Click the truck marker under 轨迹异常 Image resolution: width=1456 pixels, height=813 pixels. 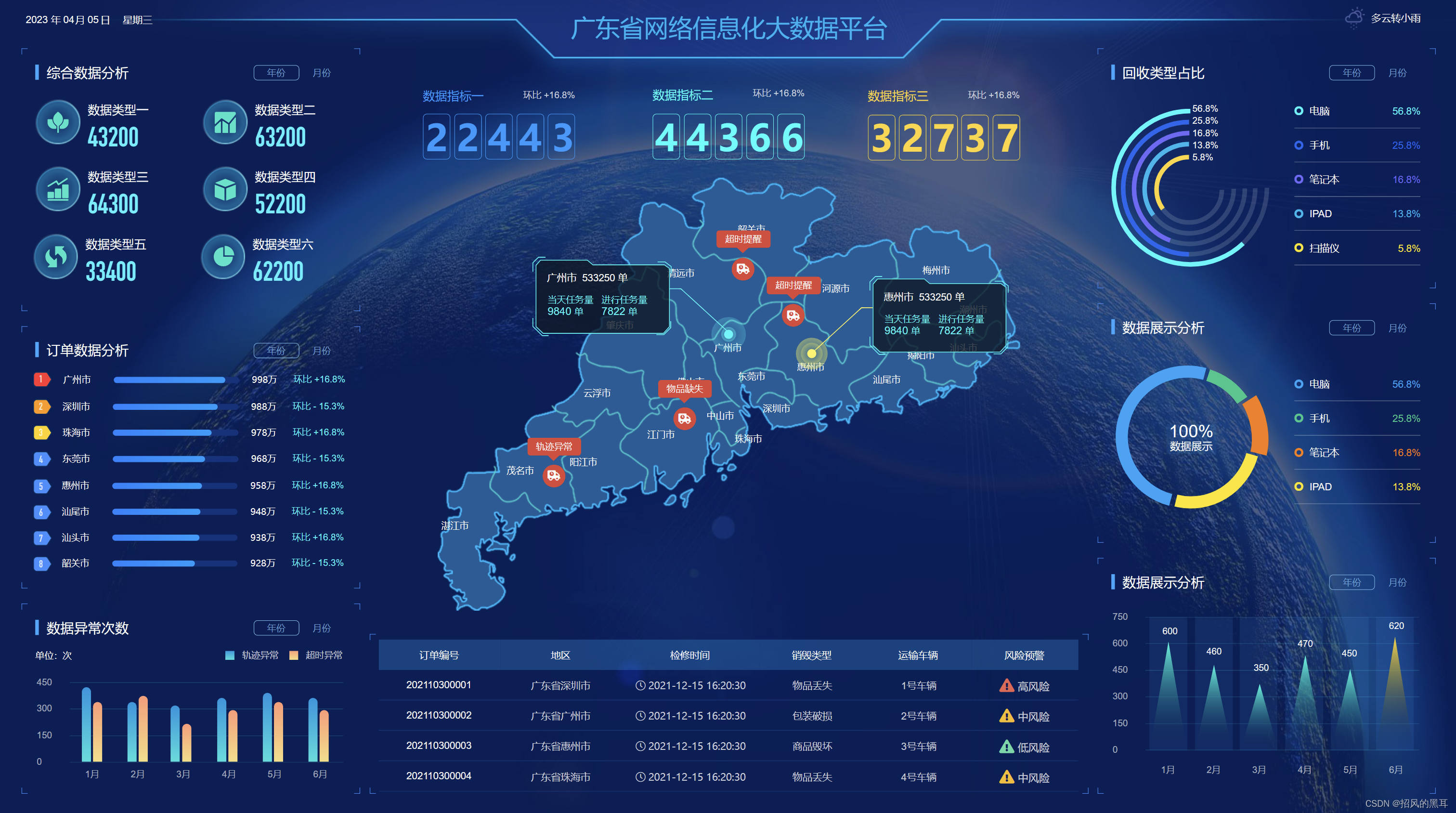(x=553, y=475)
